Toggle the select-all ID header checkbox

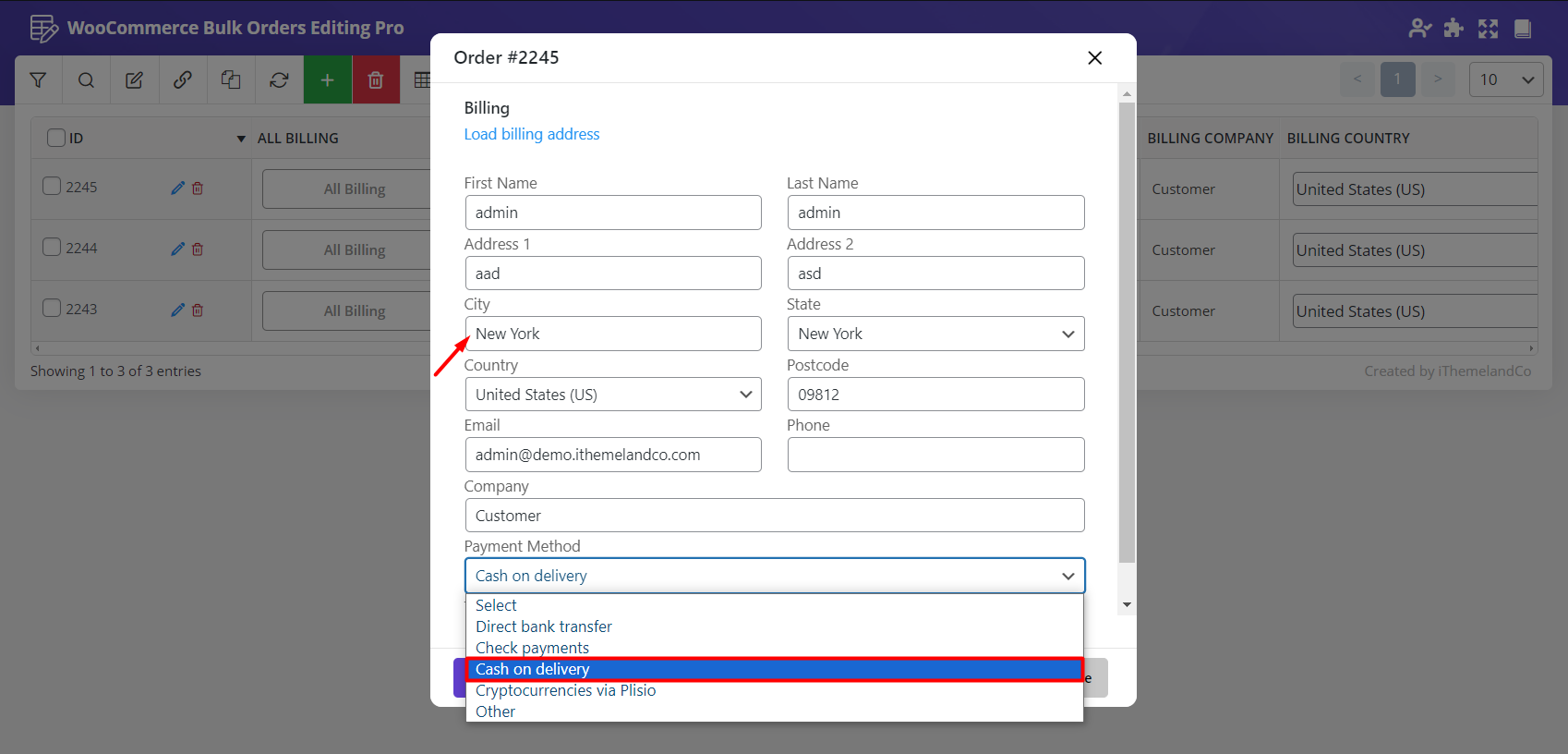(56, 138)
